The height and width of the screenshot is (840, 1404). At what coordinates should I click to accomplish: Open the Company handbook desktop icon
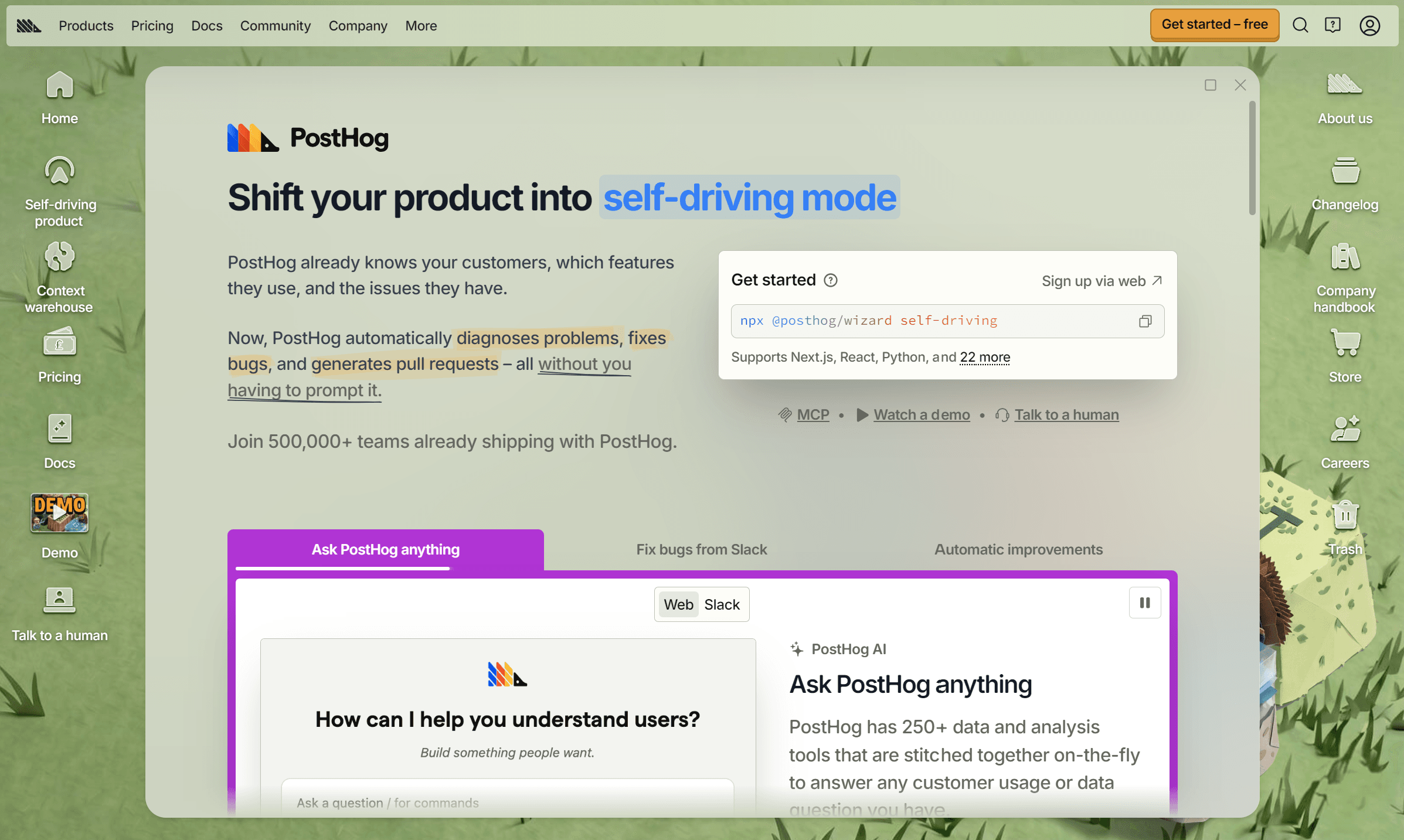coord(1345,277)
